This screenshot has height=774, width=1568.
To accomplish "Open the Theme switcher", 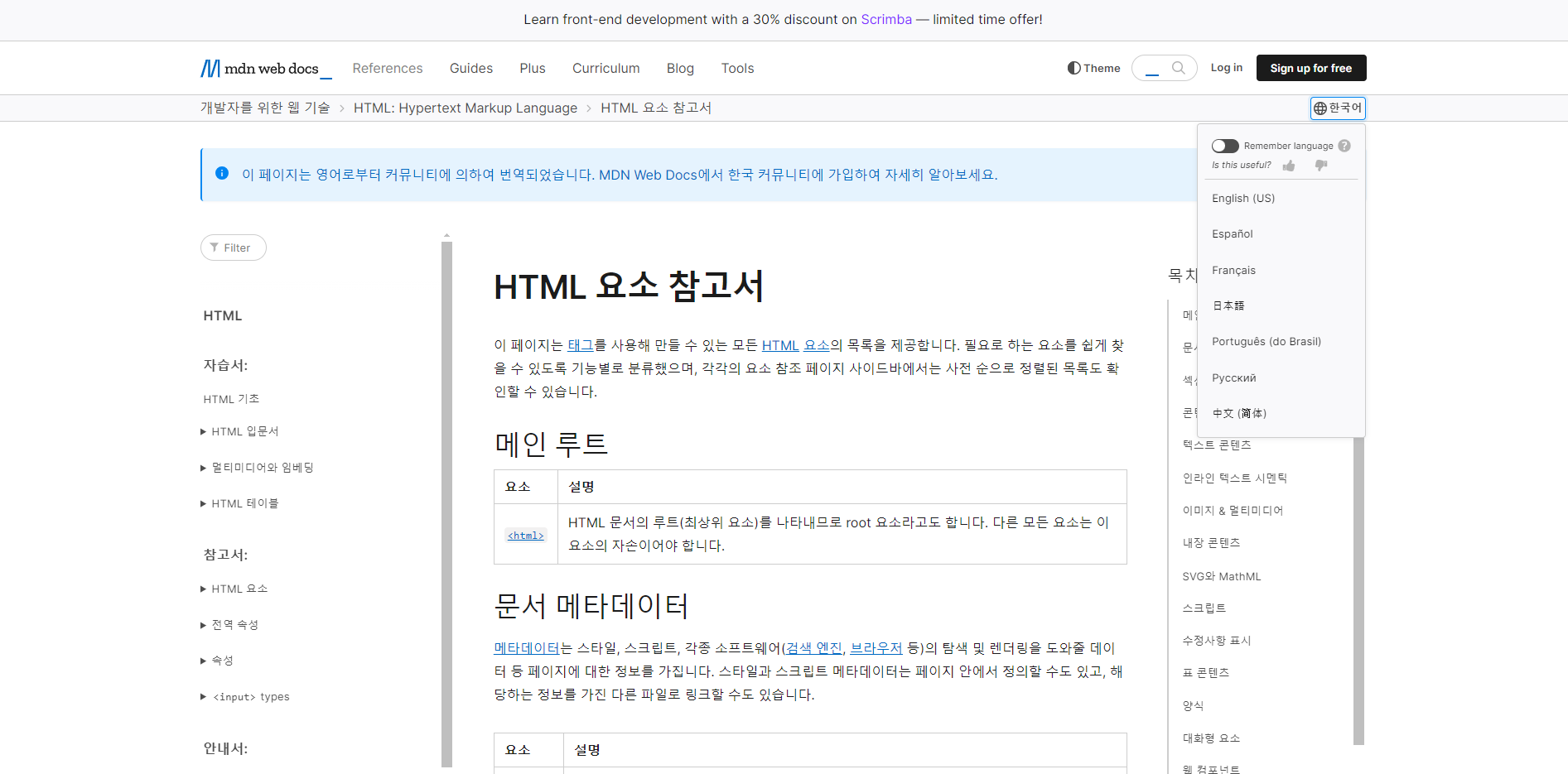I will [1093, 68].
